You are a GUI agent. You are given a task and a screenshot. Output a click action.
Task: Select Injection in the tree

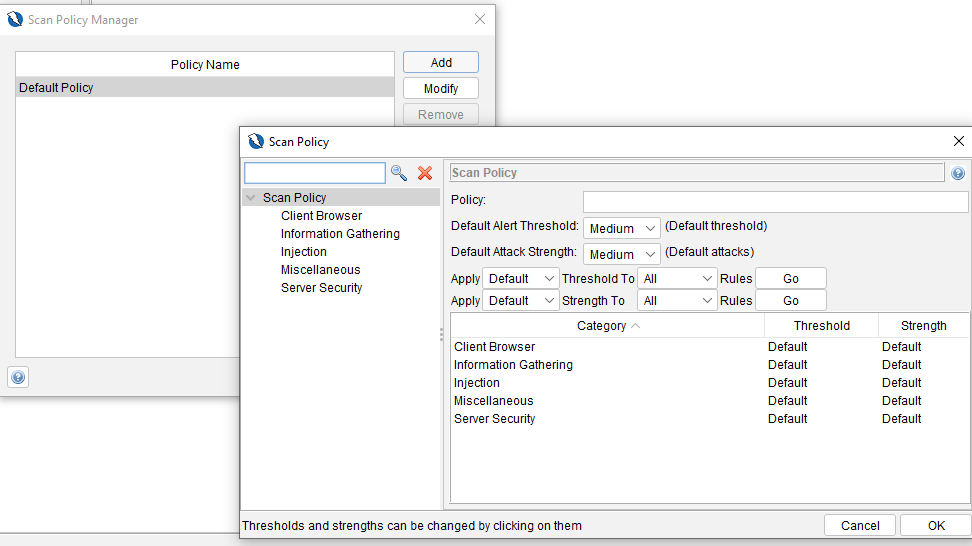click(x=303, y=252)
